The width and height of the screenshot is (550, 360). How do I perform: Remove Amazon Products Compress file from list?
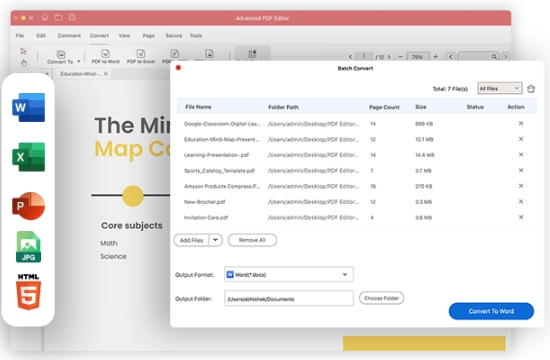pyautogui.click(x=521, y=186)
